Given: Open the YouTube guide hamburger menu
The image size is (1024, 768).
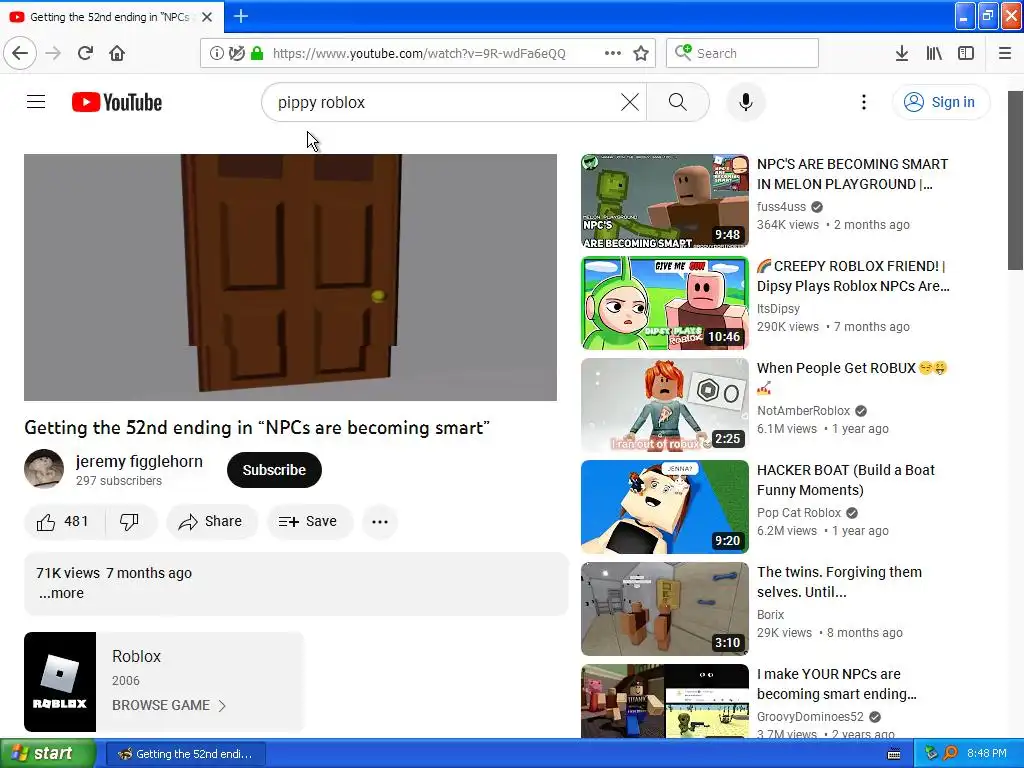Looking at the screenshot, I should coord(36,102).
